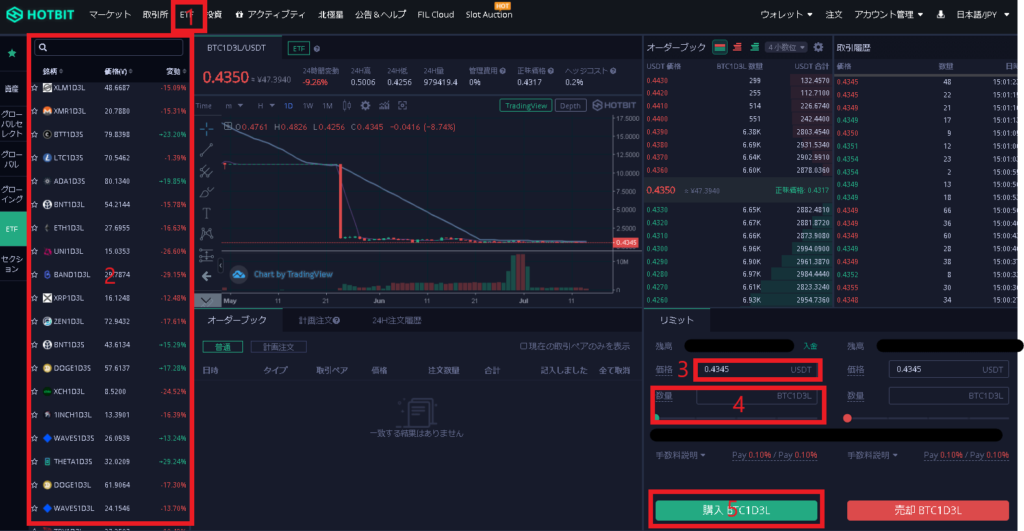
Task: Select the trend line drawing tool
Action: (206, 150)
